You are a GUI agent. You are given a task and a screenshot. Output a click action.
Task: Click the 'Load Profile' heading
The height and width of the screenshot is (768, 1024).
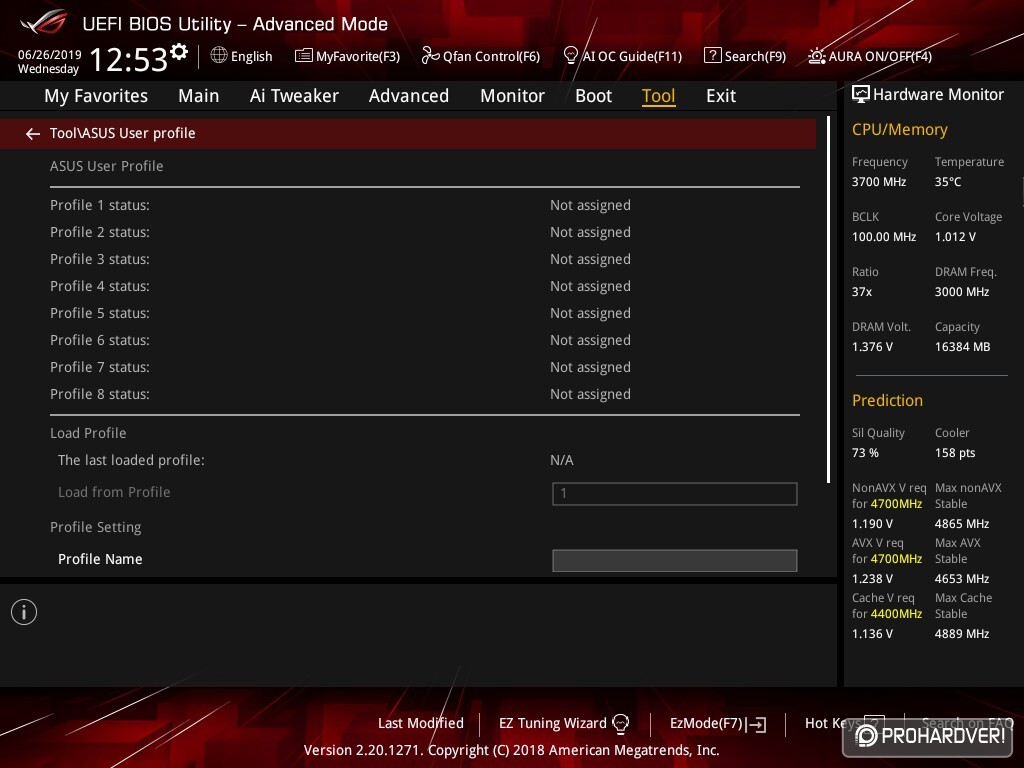tap(88, 433)
